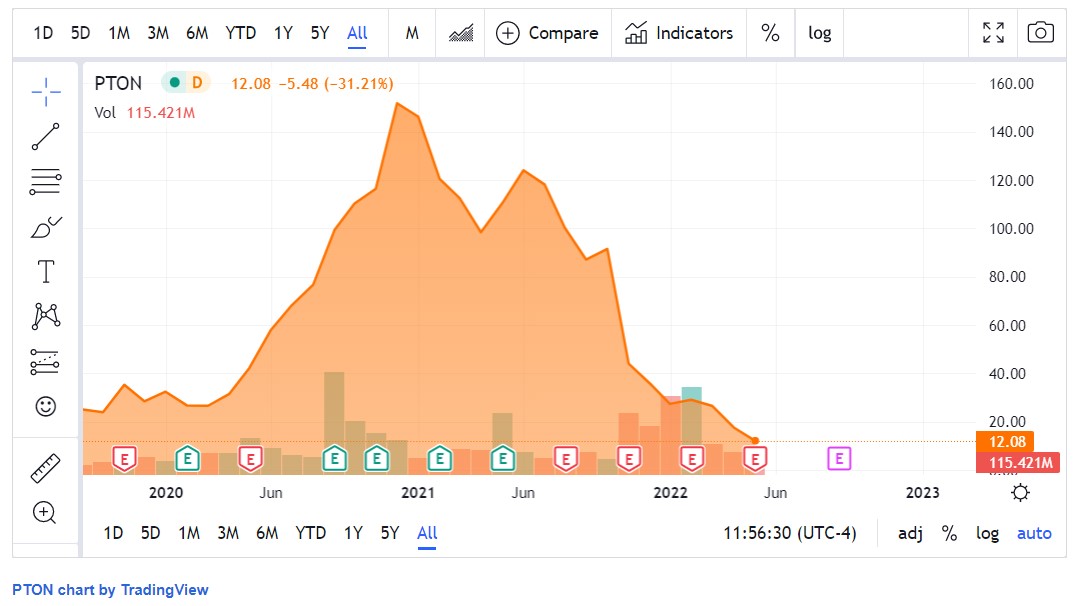Select YTD range in bottom bar
This screenshot has height=606, width=1078.
pos(311,533)
